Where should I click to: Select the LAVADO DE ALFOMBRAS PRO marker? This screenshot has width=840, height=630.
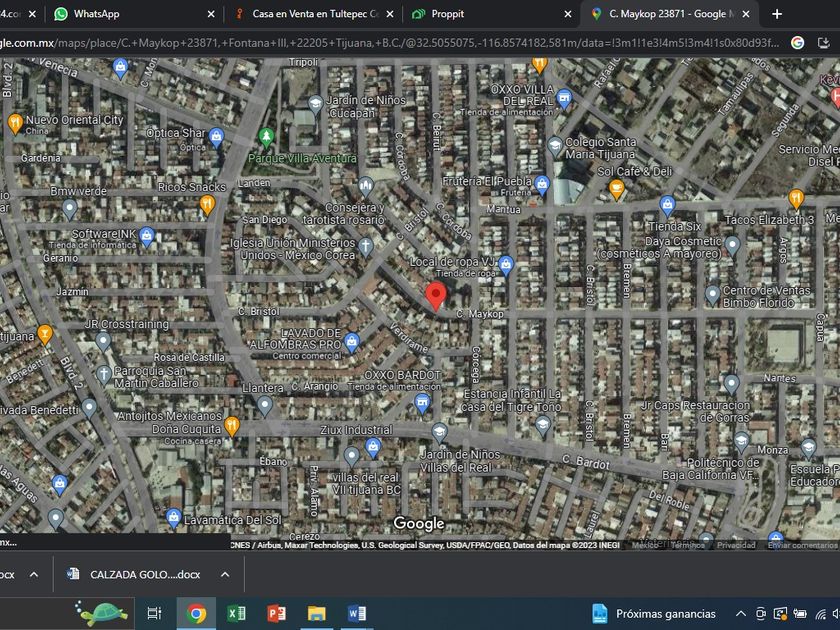351,341
